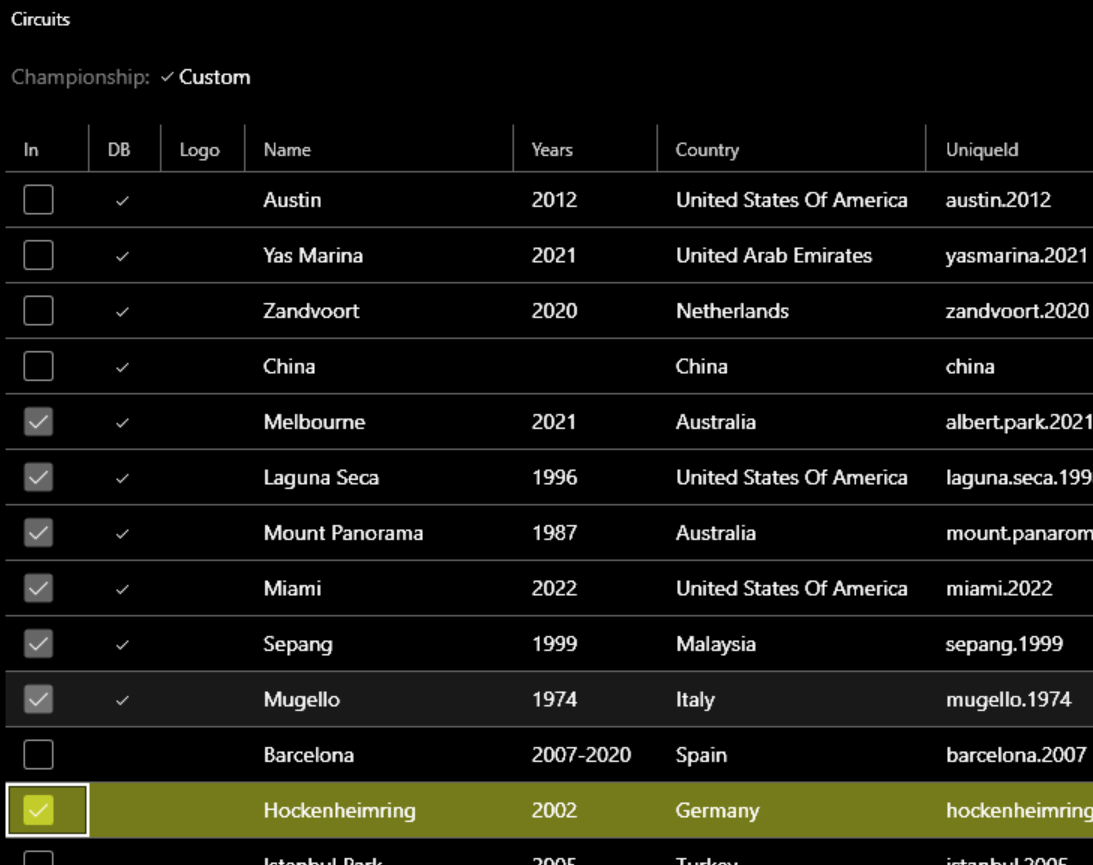The image size is (1093, 865).
Task: Toggle the In checkbox for China row
Action: 38,366
